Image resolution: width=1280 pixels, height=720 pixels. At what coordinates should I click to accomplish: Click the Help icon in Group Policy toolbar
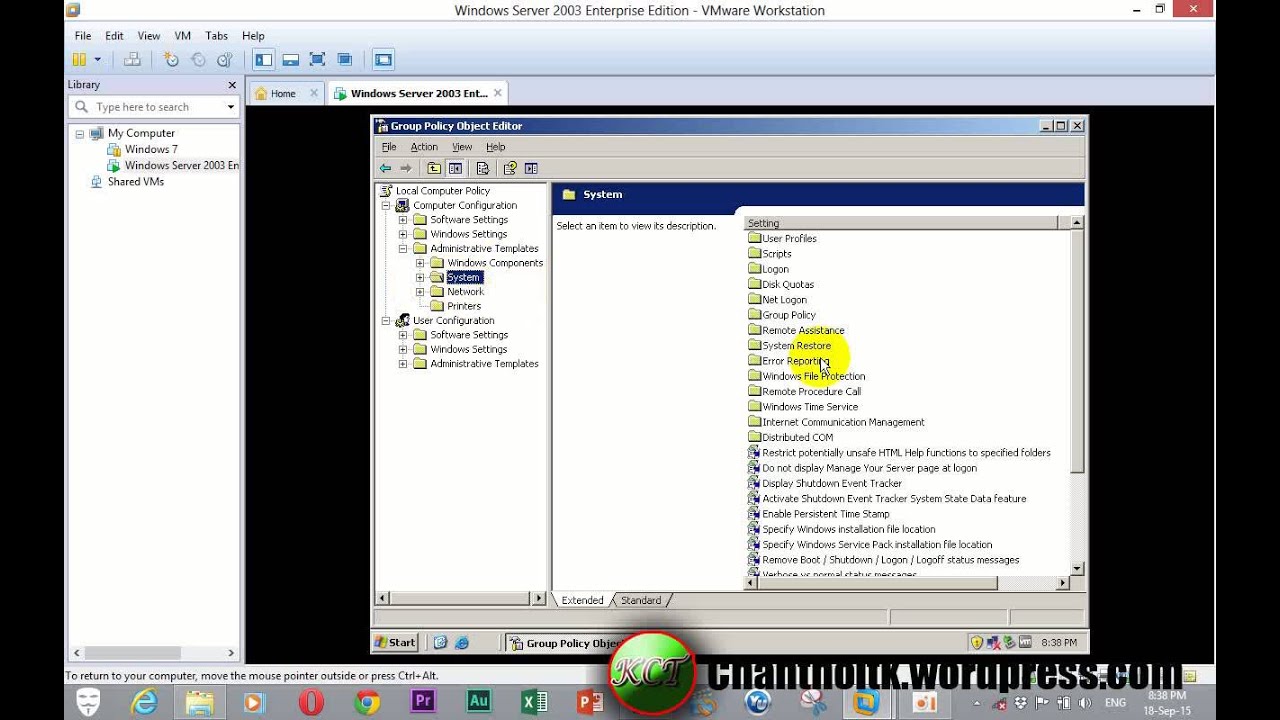[x=510, y=168]
